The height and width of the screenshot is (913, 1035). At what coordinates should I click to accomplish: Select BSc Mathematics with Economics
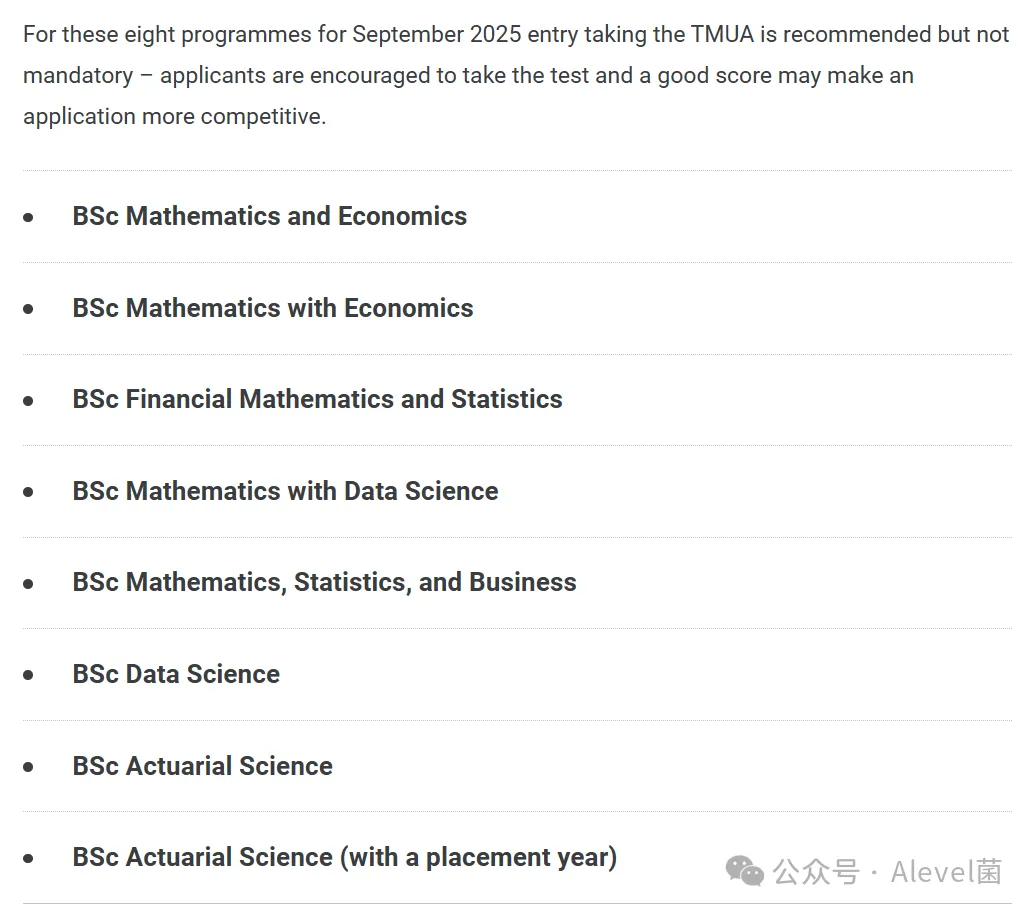[272, 308]
